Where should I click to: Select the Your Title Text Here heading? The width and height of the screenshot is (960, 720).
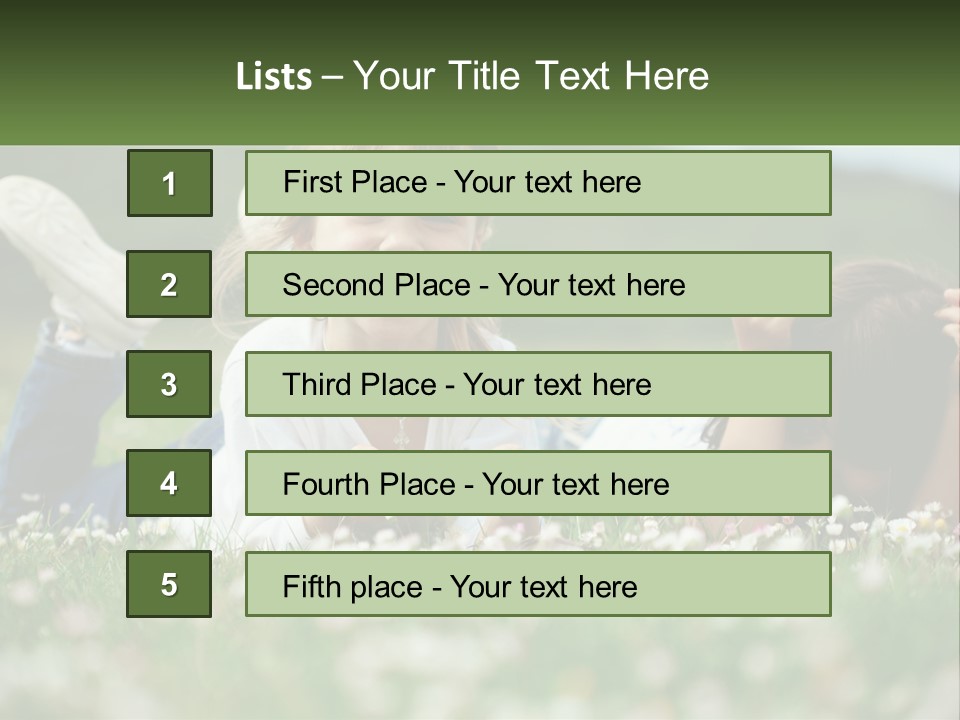pos(531,76)
